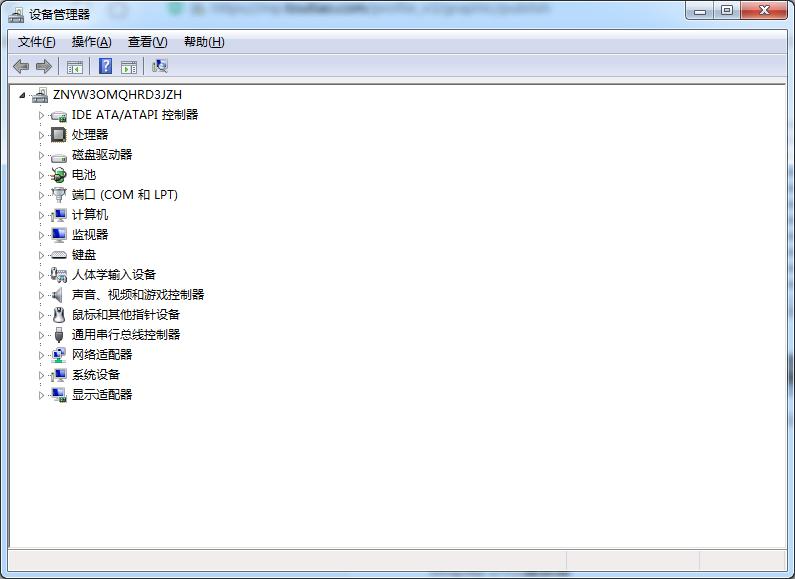Viewport: 795px width, 579px height.
Task: Toggle the console tree pane toolbar icon
Action: point(75,67)
